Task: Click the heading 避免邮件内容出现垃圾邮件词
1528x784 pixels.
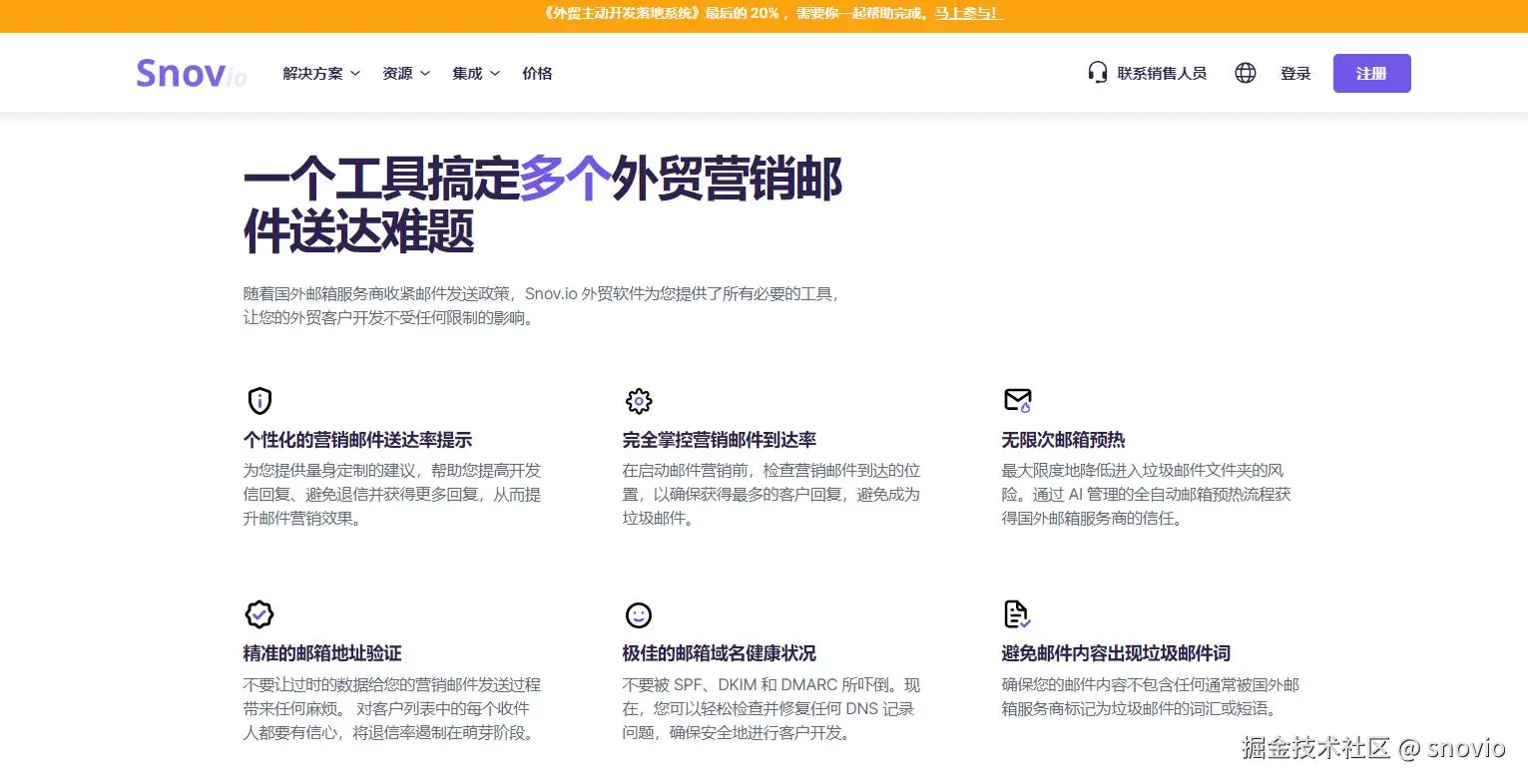Action: (1116, 653)
